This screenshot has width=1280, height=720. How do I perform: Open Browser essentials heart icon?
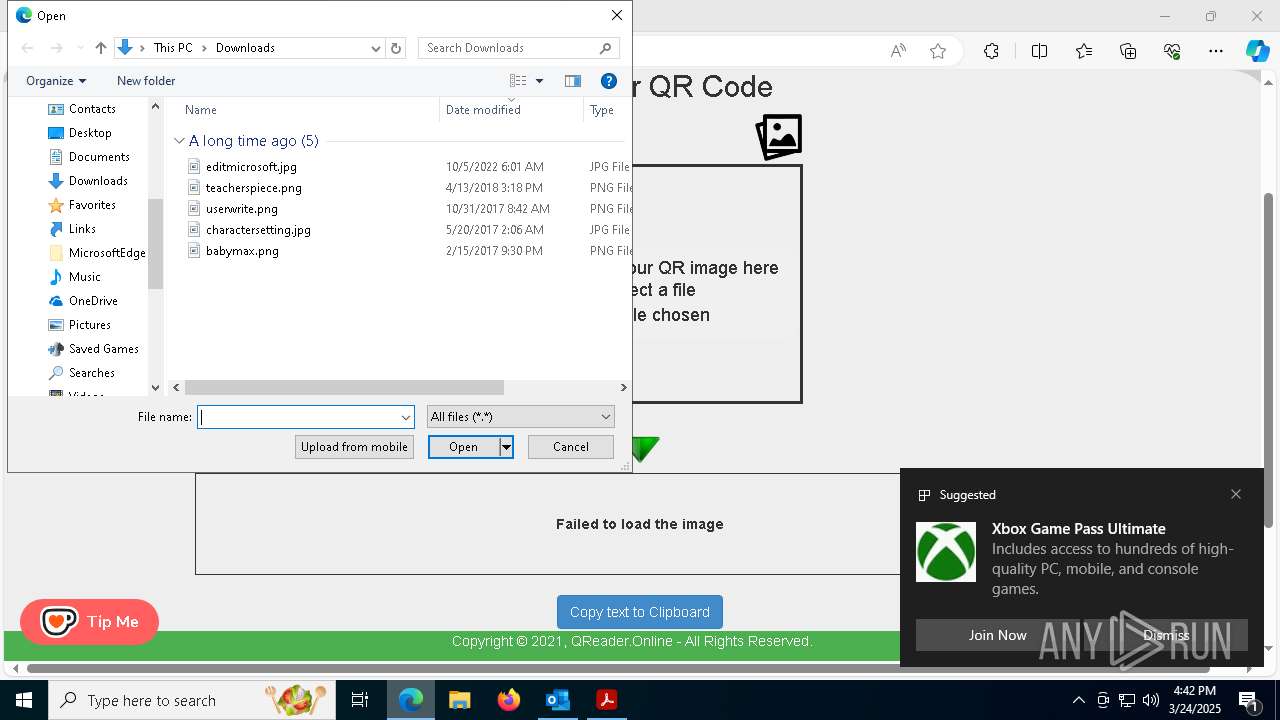(1172, 51)
